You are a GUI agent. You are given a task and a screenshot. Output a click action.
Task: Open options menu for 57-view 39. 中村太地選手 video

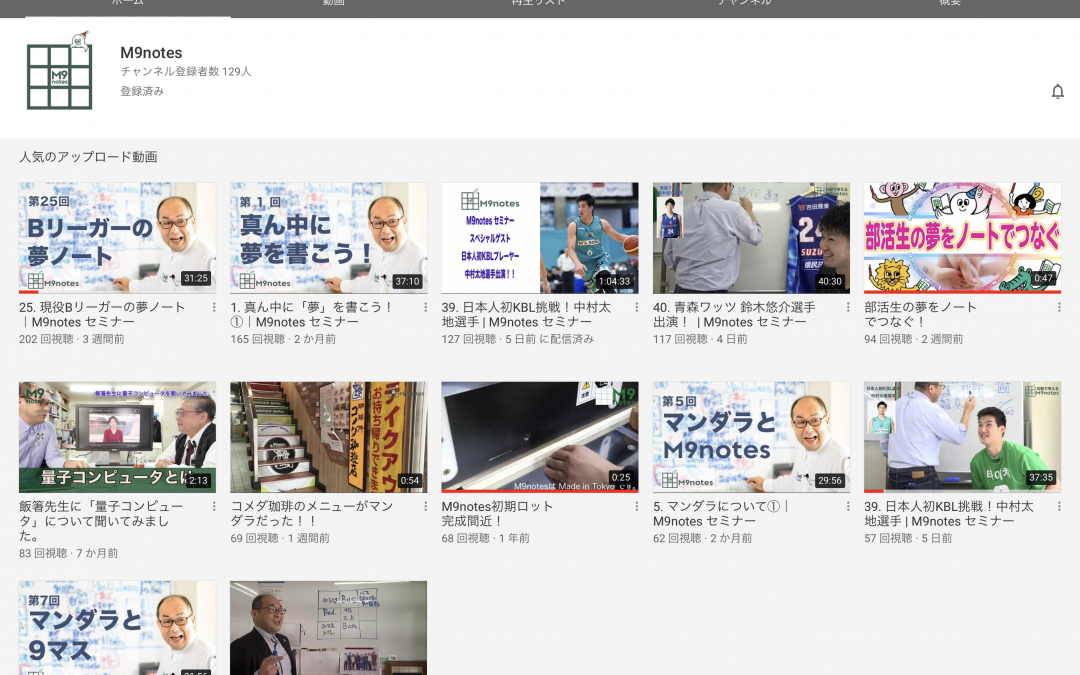point(1059,506)
